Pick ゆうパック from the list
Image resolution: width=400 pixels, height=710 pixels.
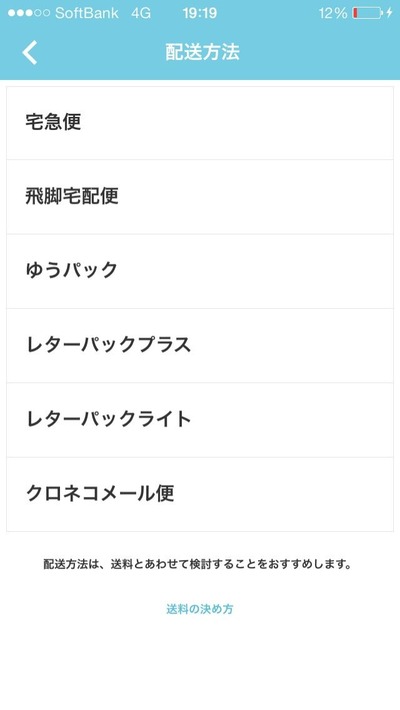(200, 271)
